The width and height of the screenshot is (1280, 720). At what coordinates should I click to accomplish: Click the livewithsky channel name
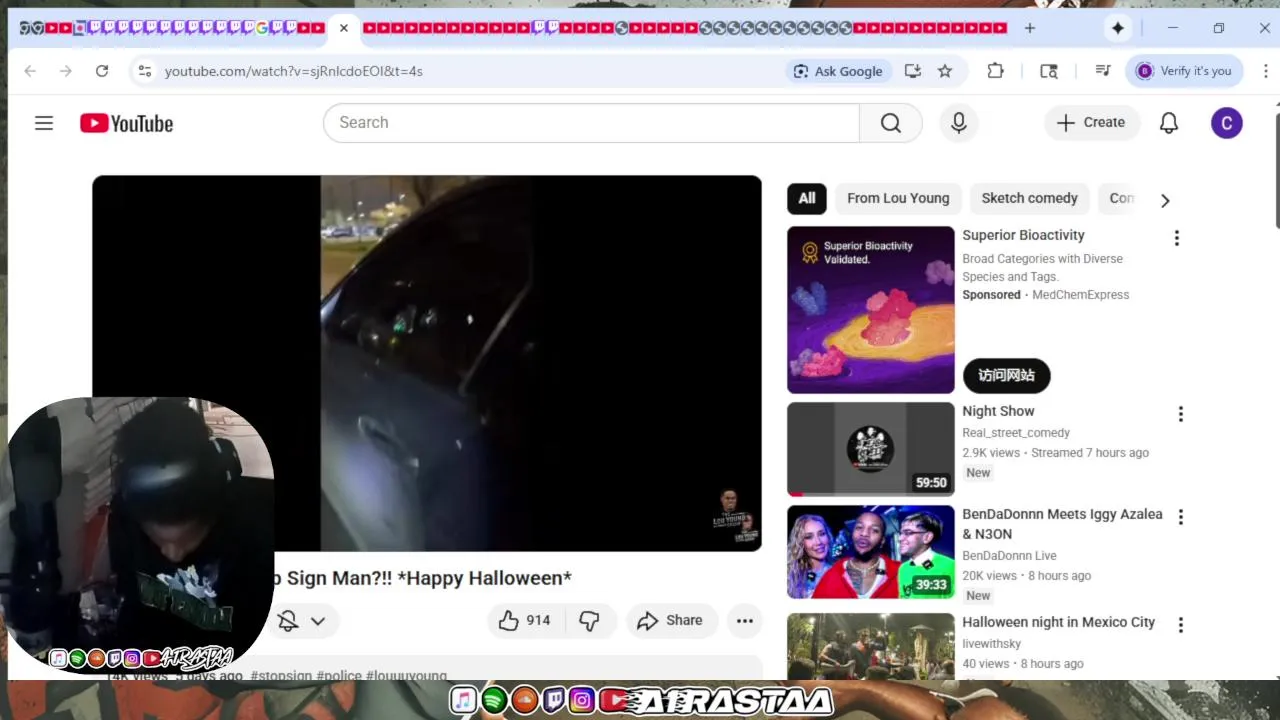[x=992, y=644]
